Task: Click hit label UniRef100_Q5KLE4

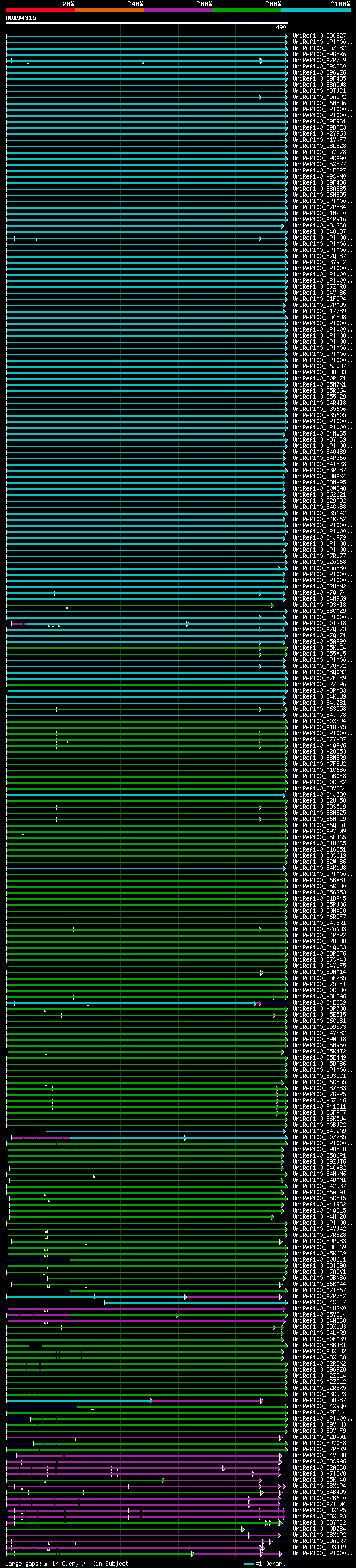Action: click(319, 647)
